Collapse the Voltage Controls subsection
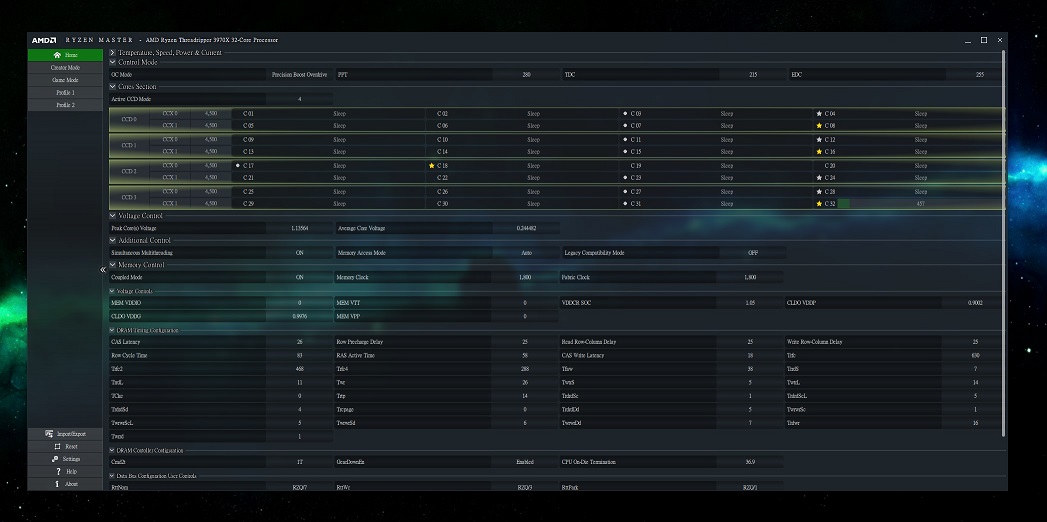The width and height of the screenshot is (1047, 522). click(x=112, y=291)
